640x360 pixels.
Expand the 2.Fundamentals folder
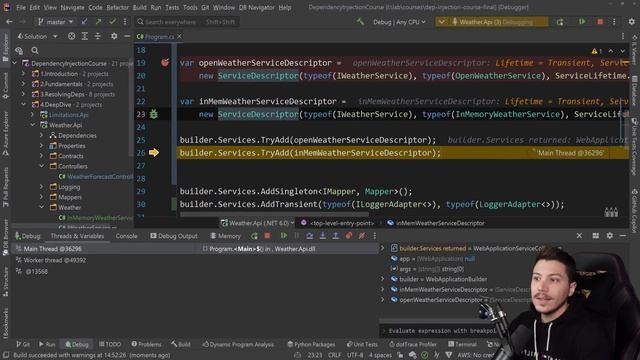click(x=23, y=84)
